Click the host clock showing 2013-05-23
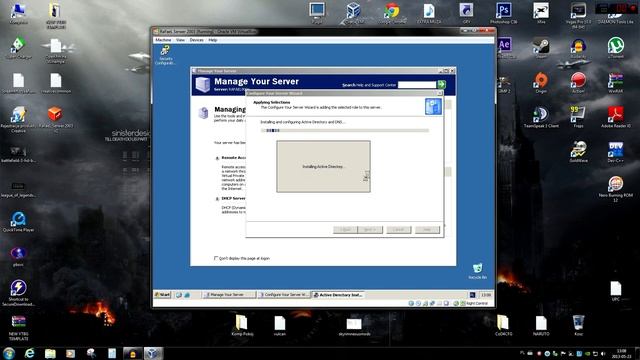Image resolution: width=640 pixels, height=360 pixels. (621, 353)
